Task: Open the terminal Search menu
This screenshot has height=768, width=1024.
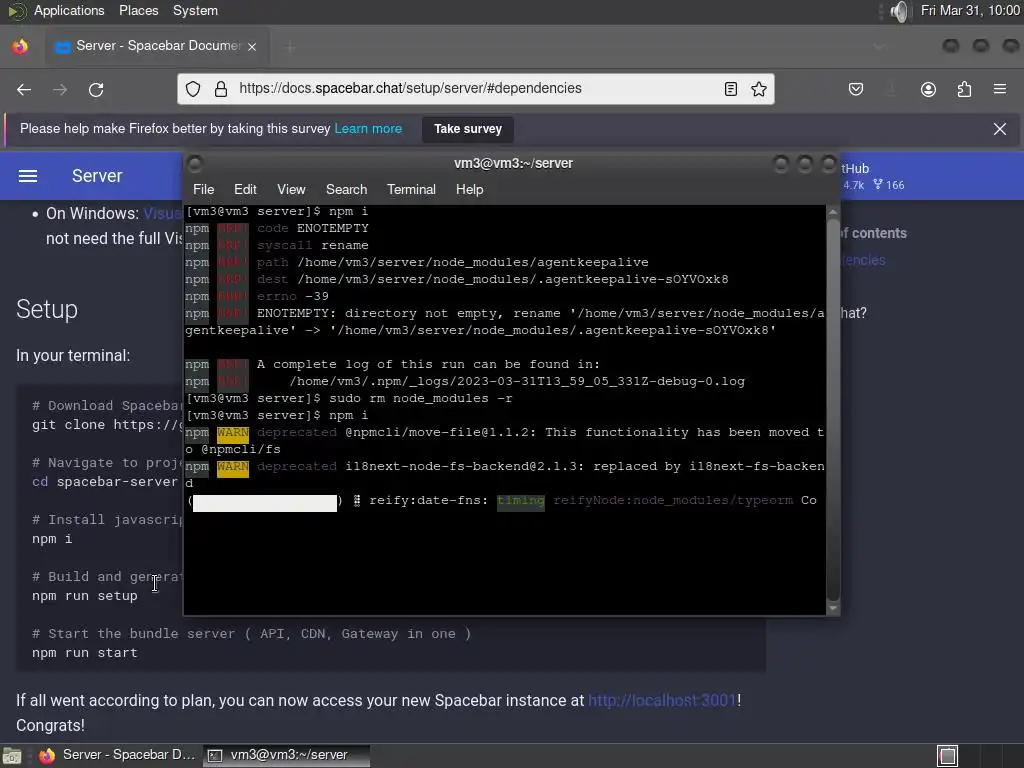Action: click(x=346, y=189)
